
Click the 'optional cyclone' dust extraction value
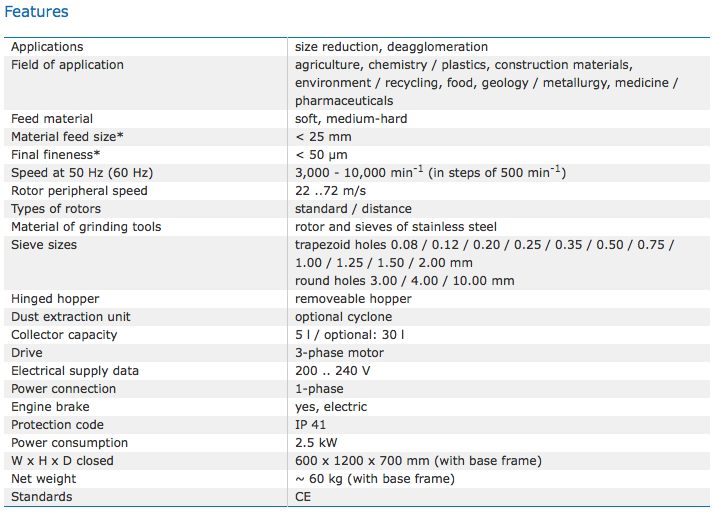coord(343,317)
